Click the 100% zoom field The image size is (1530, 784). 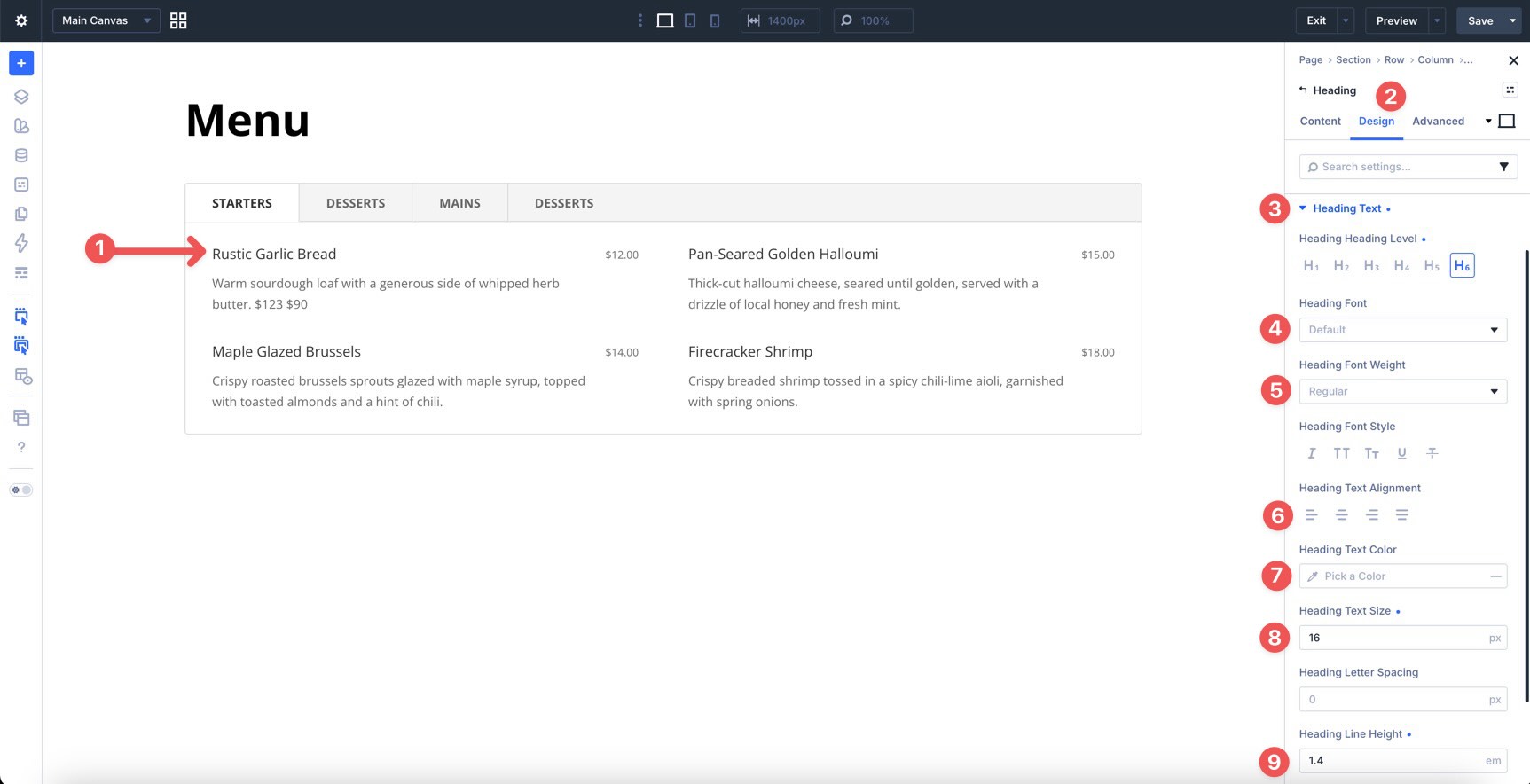tap(873, 20)
